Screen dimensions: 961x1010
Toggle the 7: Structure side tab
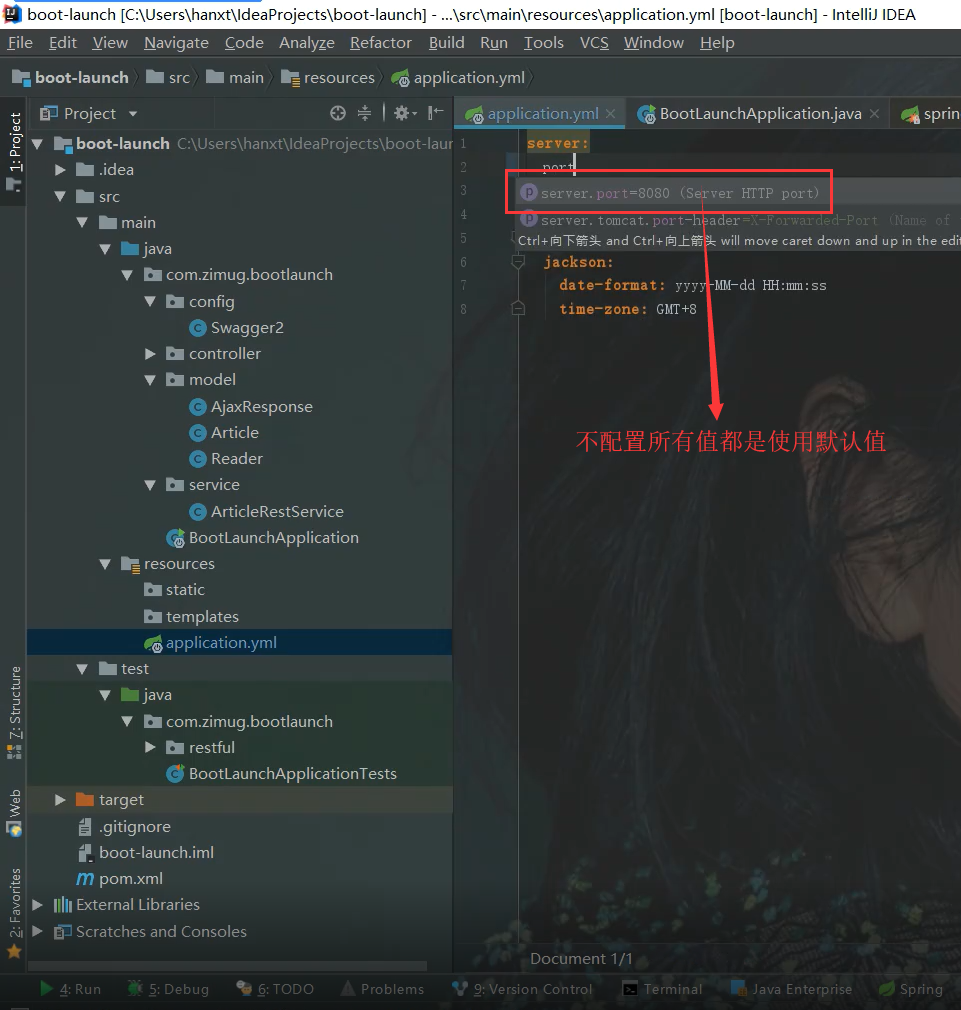[x=14, y=712]
